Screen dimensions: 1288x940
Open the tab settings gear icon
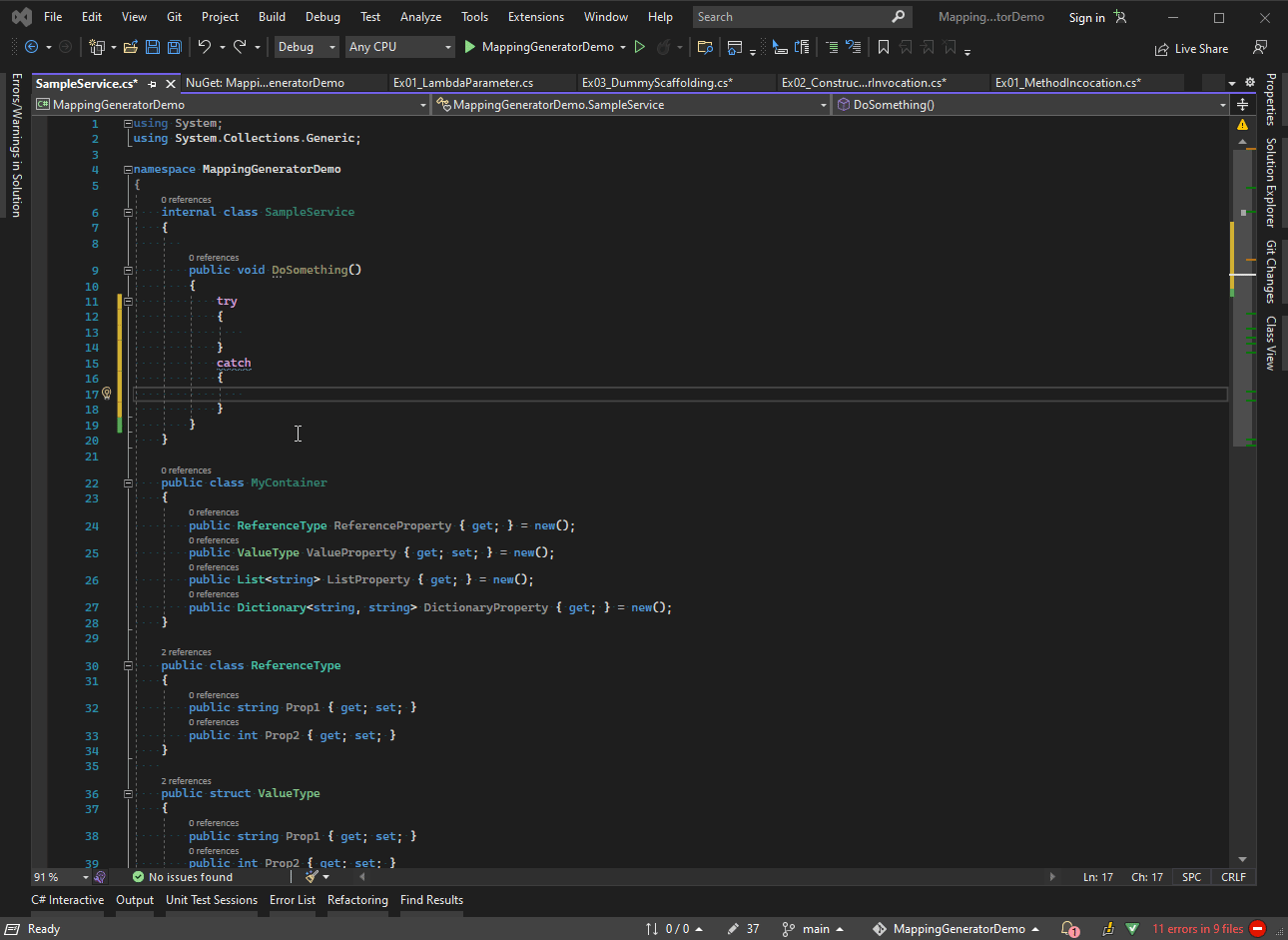1250,83
